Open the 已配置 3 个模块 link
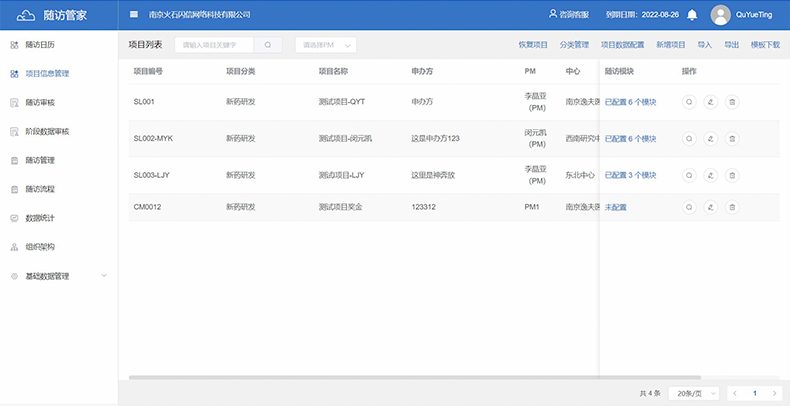This screenshot has height=407, width=790. pyautogui.click(x=631, y=175)
